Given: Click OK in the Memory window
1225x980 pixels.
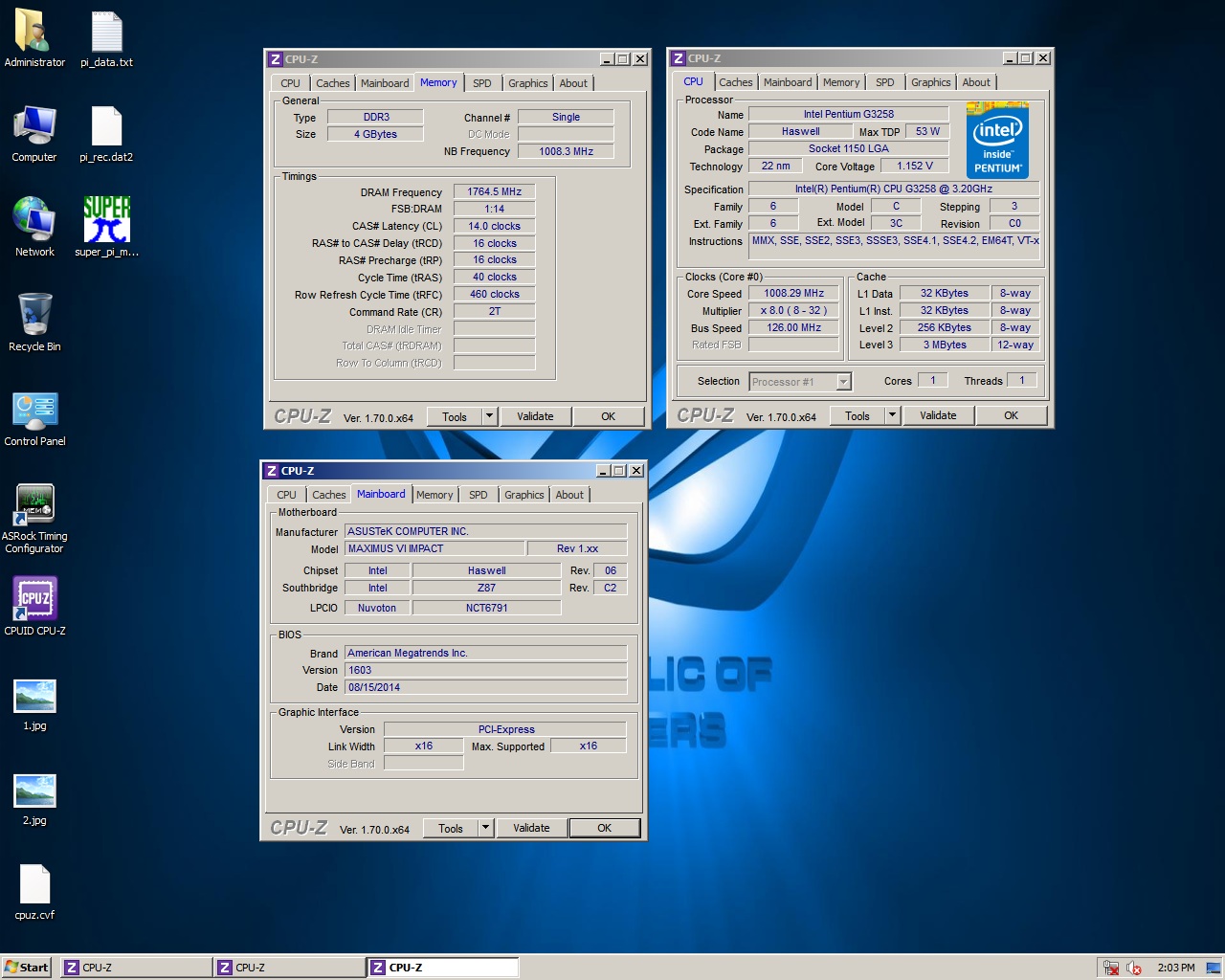Looking at the screenshot, I should tap(608, 416).
